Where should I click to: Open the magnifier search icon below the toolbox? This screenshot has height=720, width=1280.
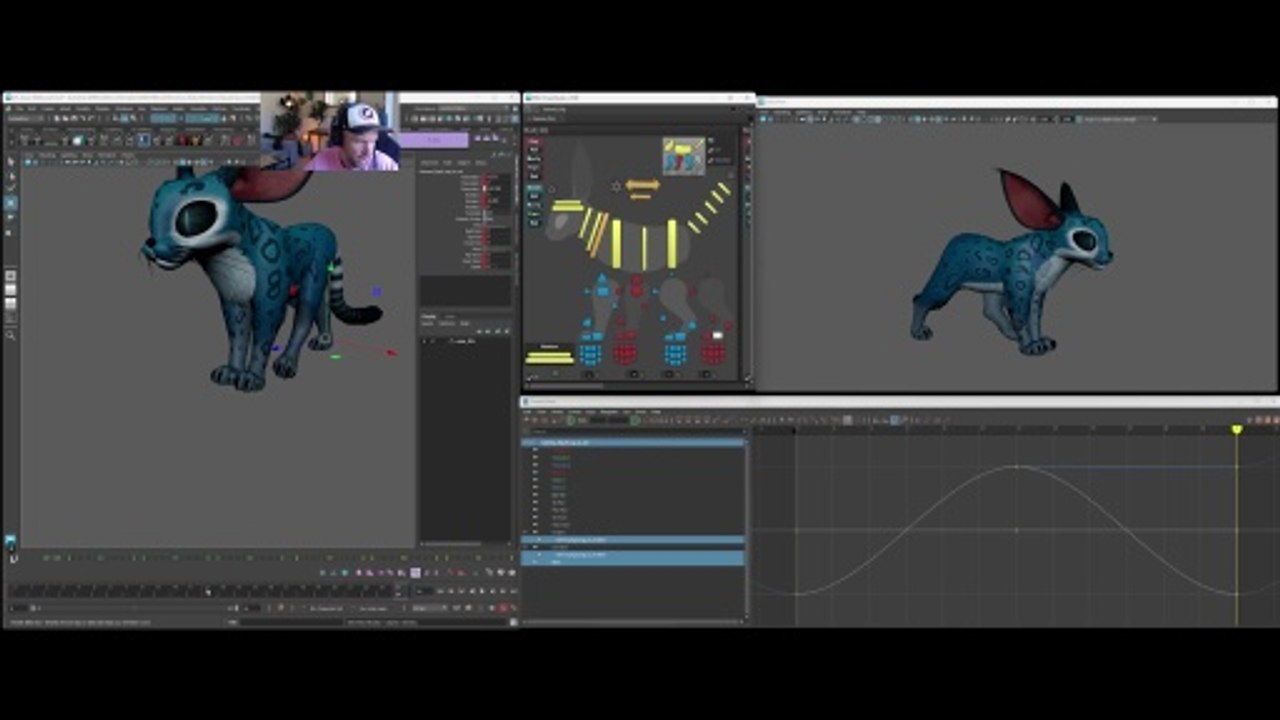point(11,335)
